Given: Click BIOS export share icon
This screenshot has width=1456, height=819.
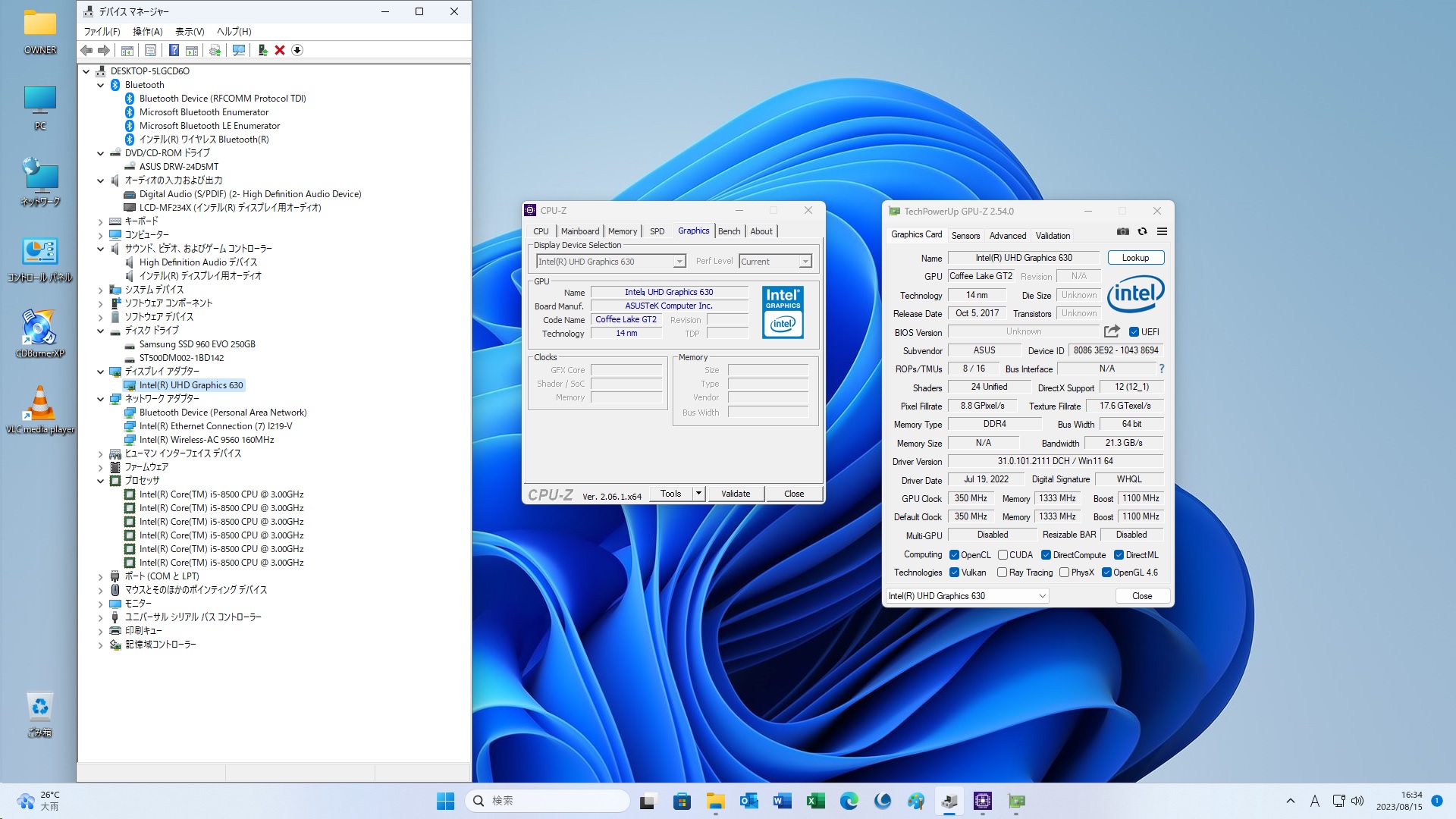Looking at the screenshot, I should pyautogui.click(x=1112, y=331).
